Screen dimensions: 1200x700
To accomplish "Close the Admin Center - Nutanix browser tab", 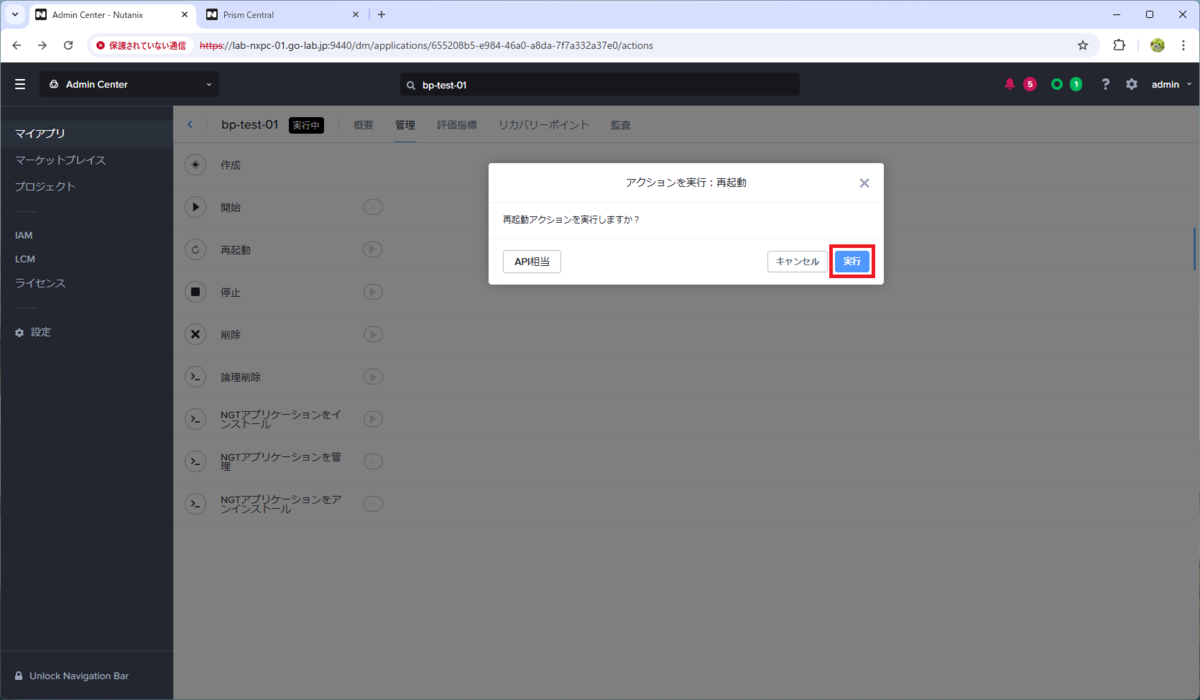I will tap(182, 15).
